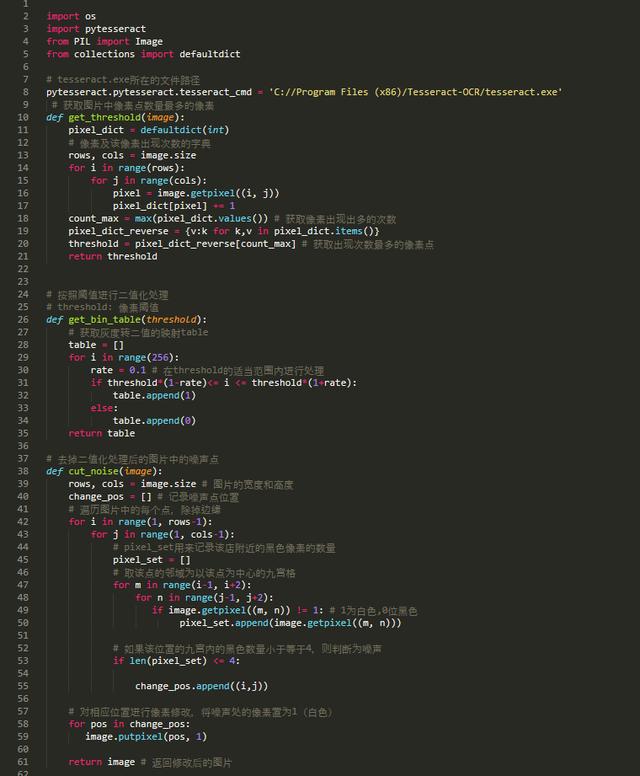Click 'change_pos.append((i,j))'
Viewport: 640px width, 776px height.
tap(201, 686)
